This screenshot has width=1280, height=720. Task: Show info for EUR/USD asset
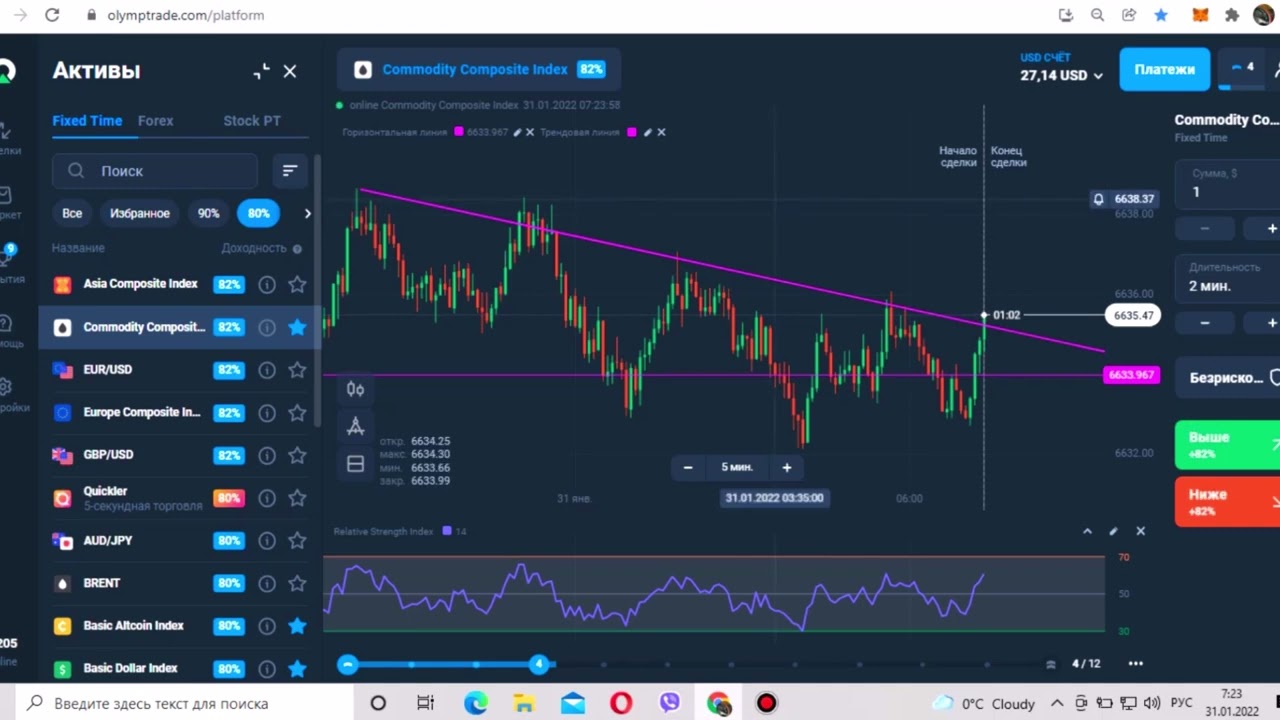click(267, 370)
